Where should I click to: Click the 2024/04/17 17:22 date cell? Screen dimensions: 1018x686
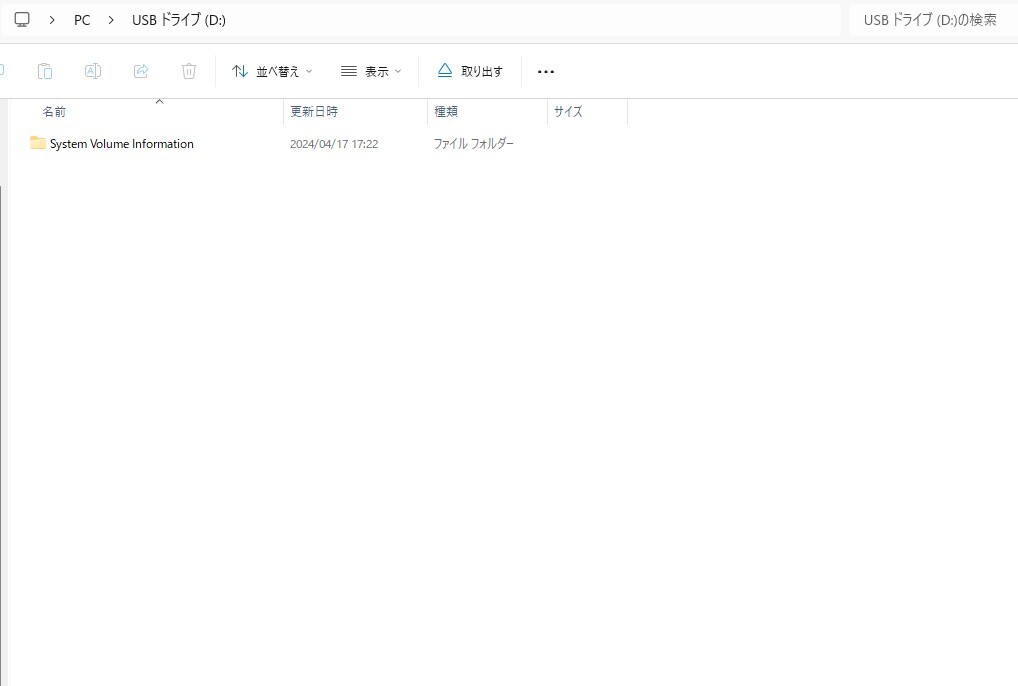point(334,144)
